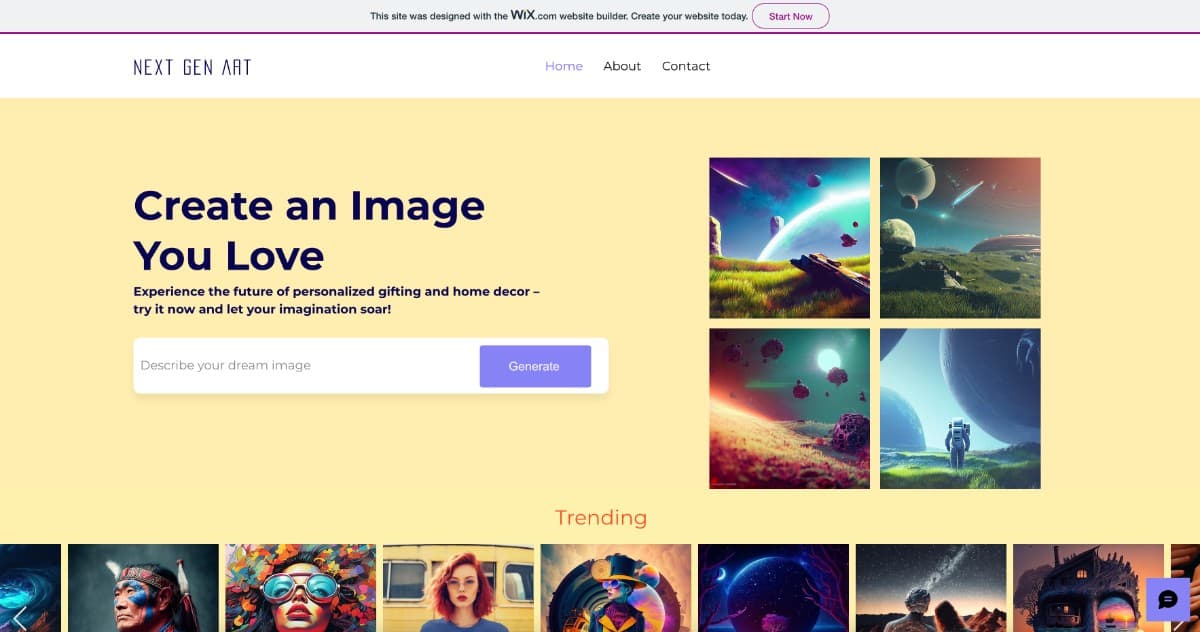This screenshot has width=1200, height=632.
Task: Open the About page
Action: click(622, 66)
